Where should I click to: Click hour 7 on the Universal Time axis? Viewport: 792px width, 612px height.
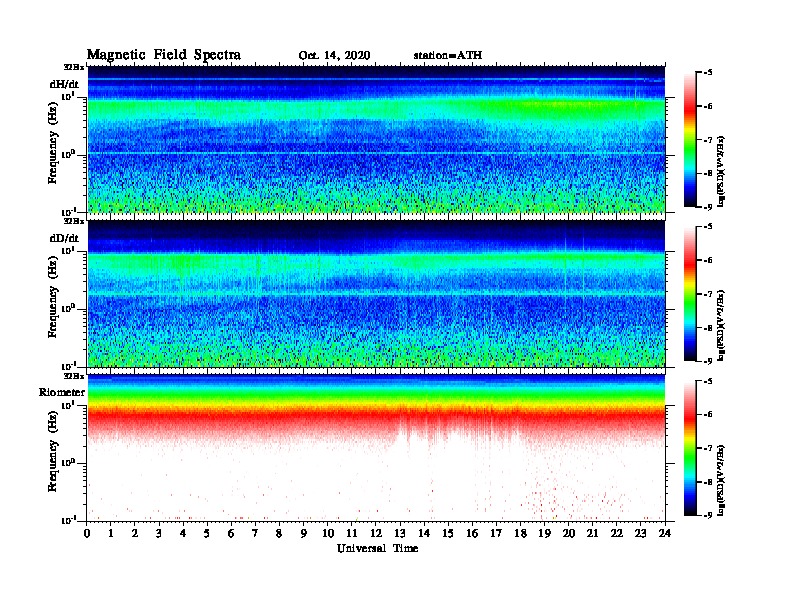[x=255, y=534]
